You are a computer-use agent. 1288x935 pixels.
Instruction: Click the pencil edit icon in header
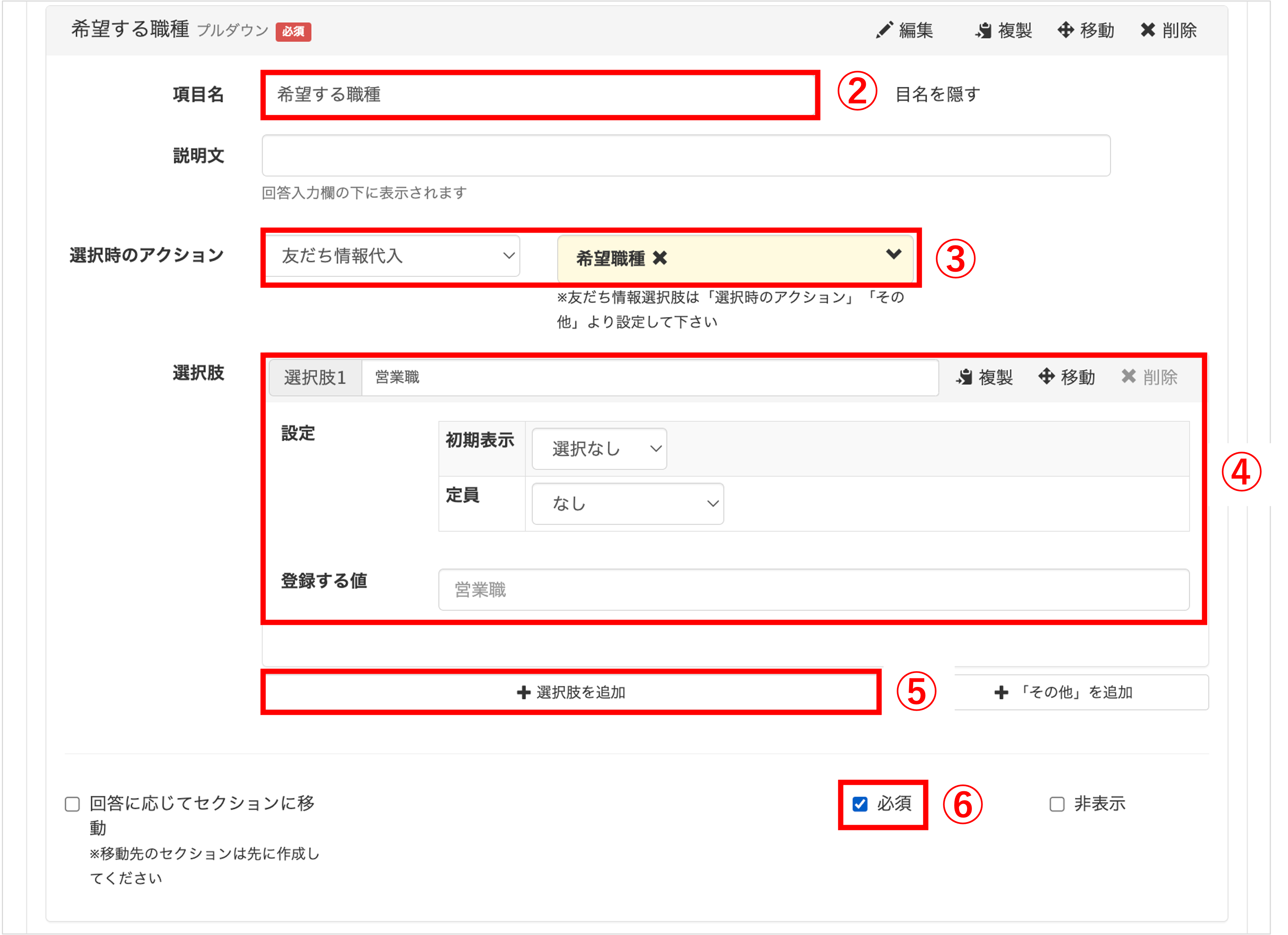point(884,30)
